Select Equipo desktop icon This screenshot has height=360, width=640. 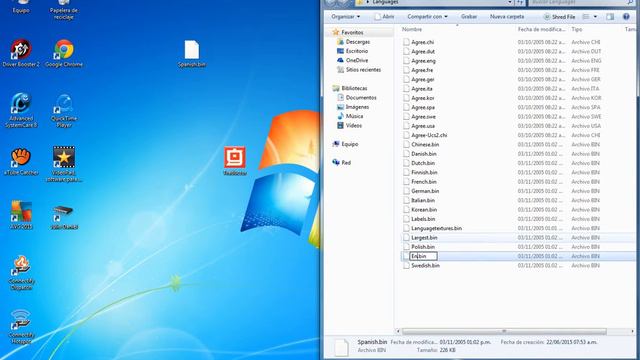pos(21,7)
